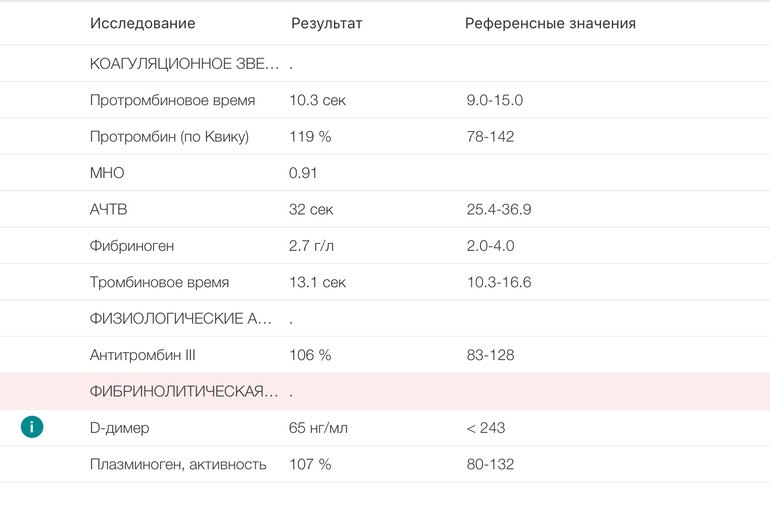Viewport: 770px width, 532px height.
Task: Click the МНО test name
Action: (x=107, y=173)
